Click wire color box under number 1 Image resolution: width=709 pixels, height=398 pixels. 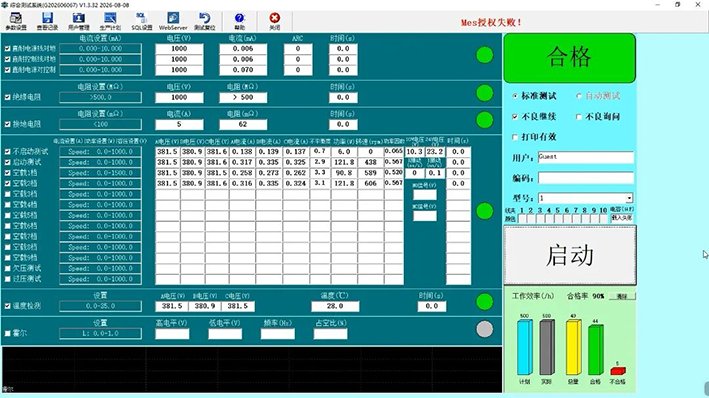(522, 218)
